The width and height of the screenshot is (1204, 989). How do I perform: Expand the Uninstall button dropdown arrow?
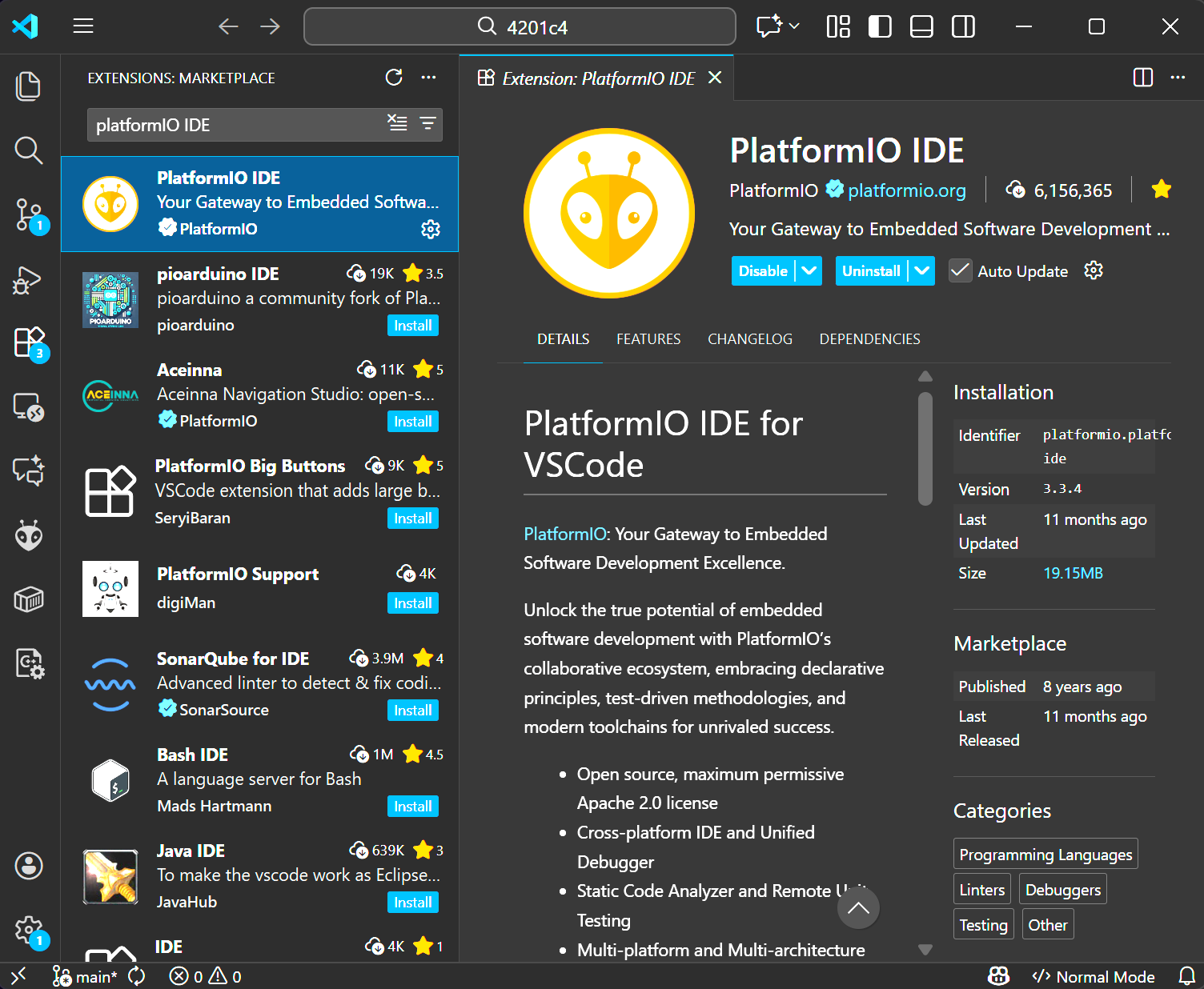[x=921, y=271]
